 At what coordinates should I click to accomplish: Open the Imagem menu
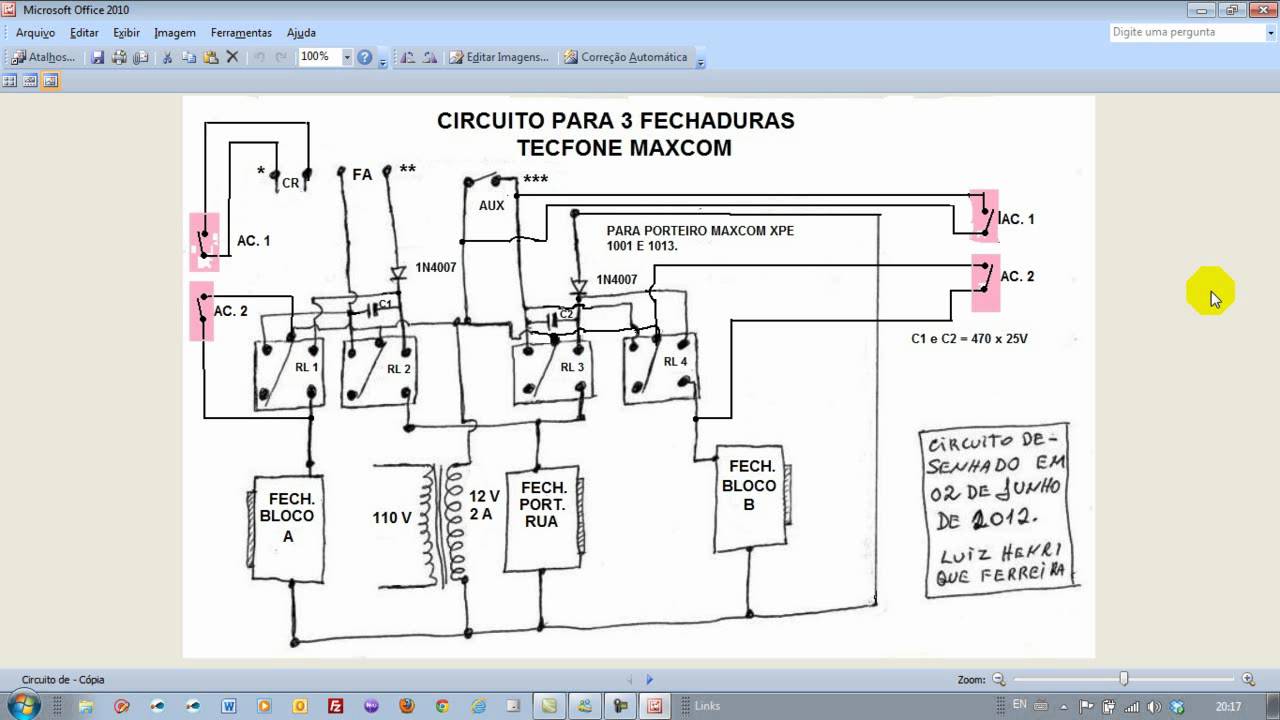coord(175,32)
